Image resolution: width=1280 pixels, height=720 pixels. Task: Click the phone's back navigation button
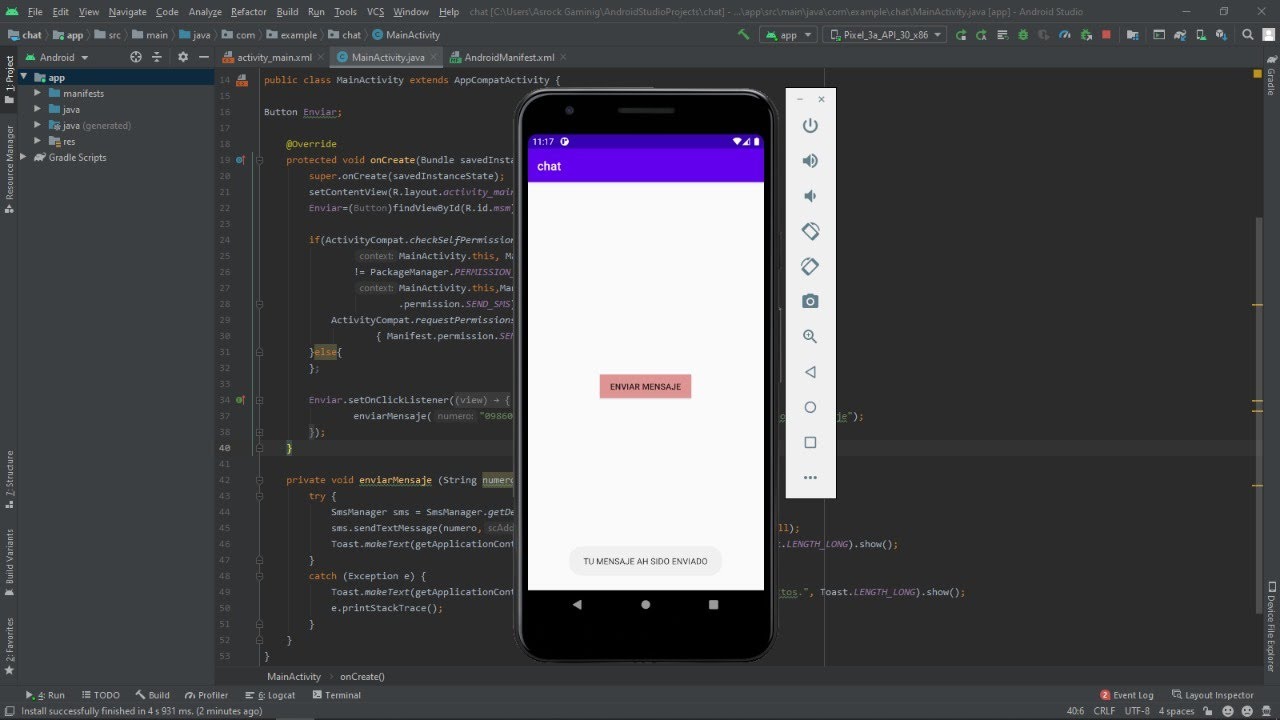tap(577, 604)
